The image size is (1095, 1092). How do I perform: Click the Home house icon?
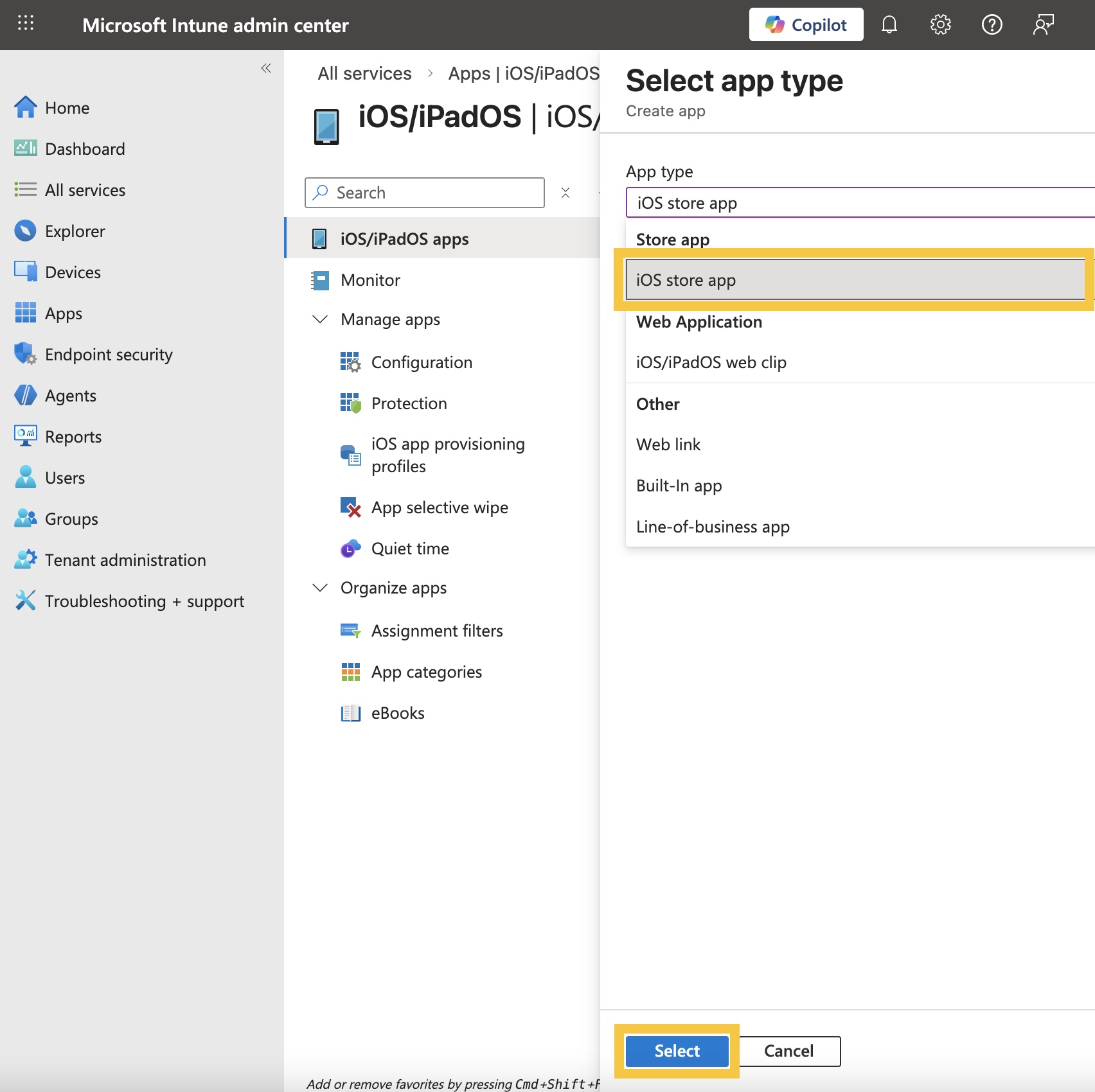click(26, 107)
